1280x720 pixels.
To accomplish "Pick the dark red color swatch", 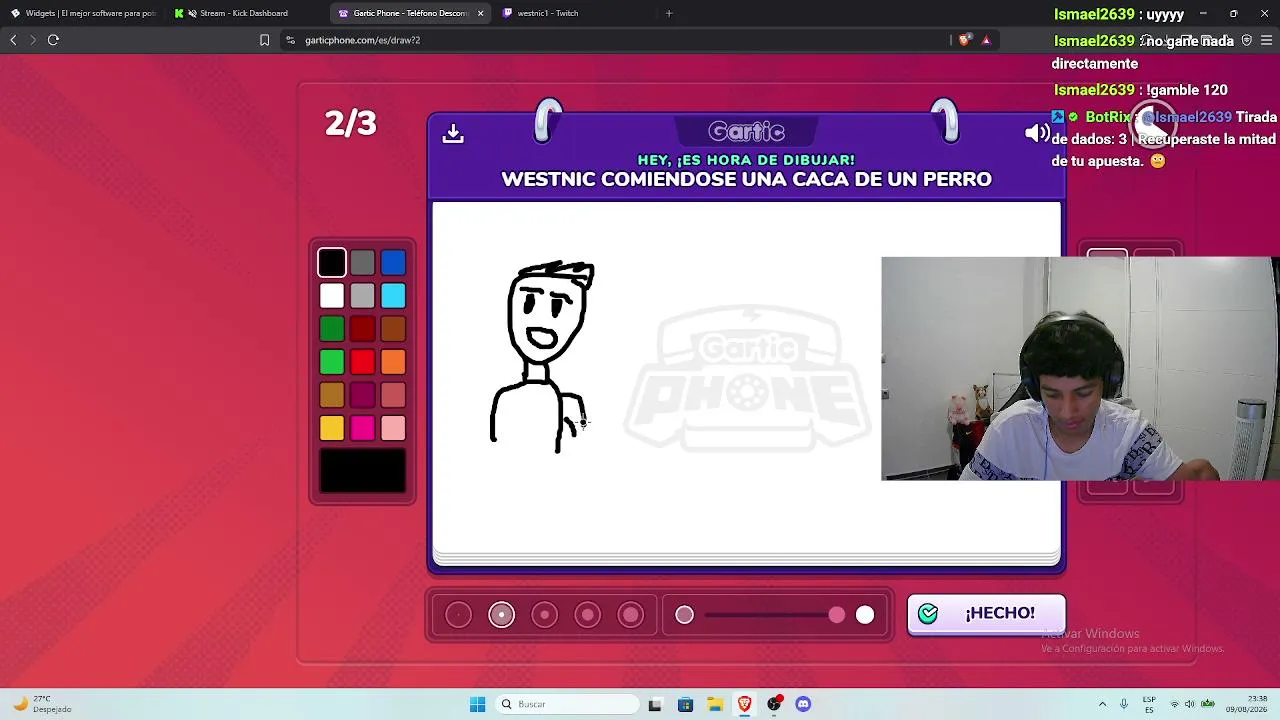I will pos(363,328).
